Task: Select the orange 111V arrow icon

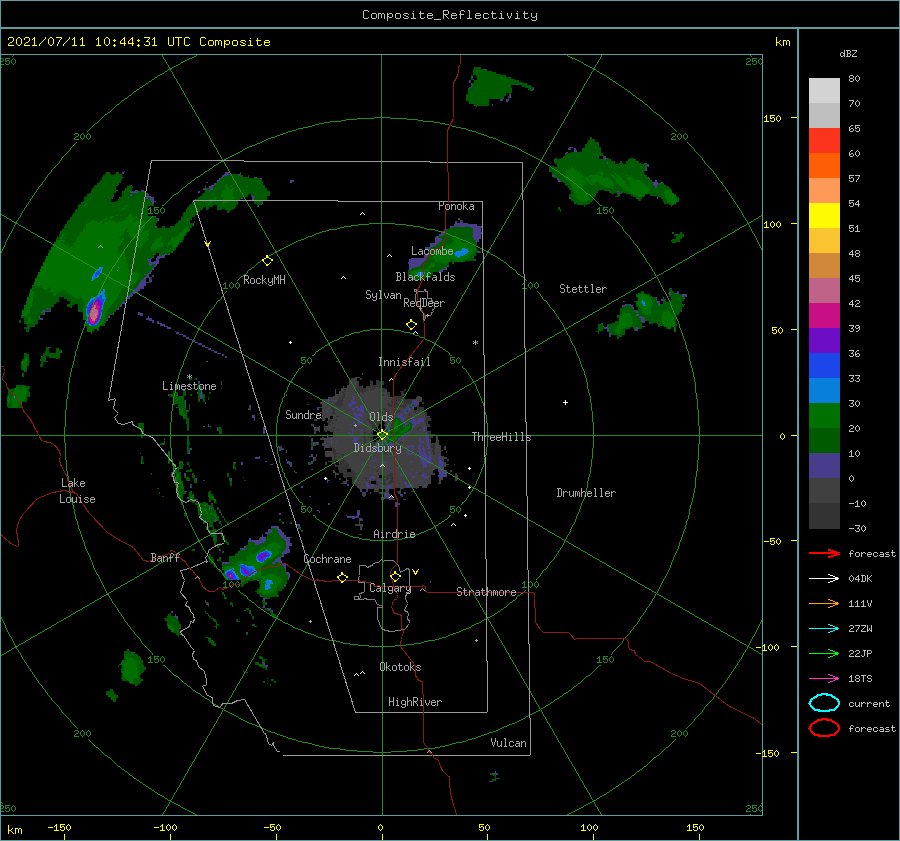Action: tap(824, 603)
